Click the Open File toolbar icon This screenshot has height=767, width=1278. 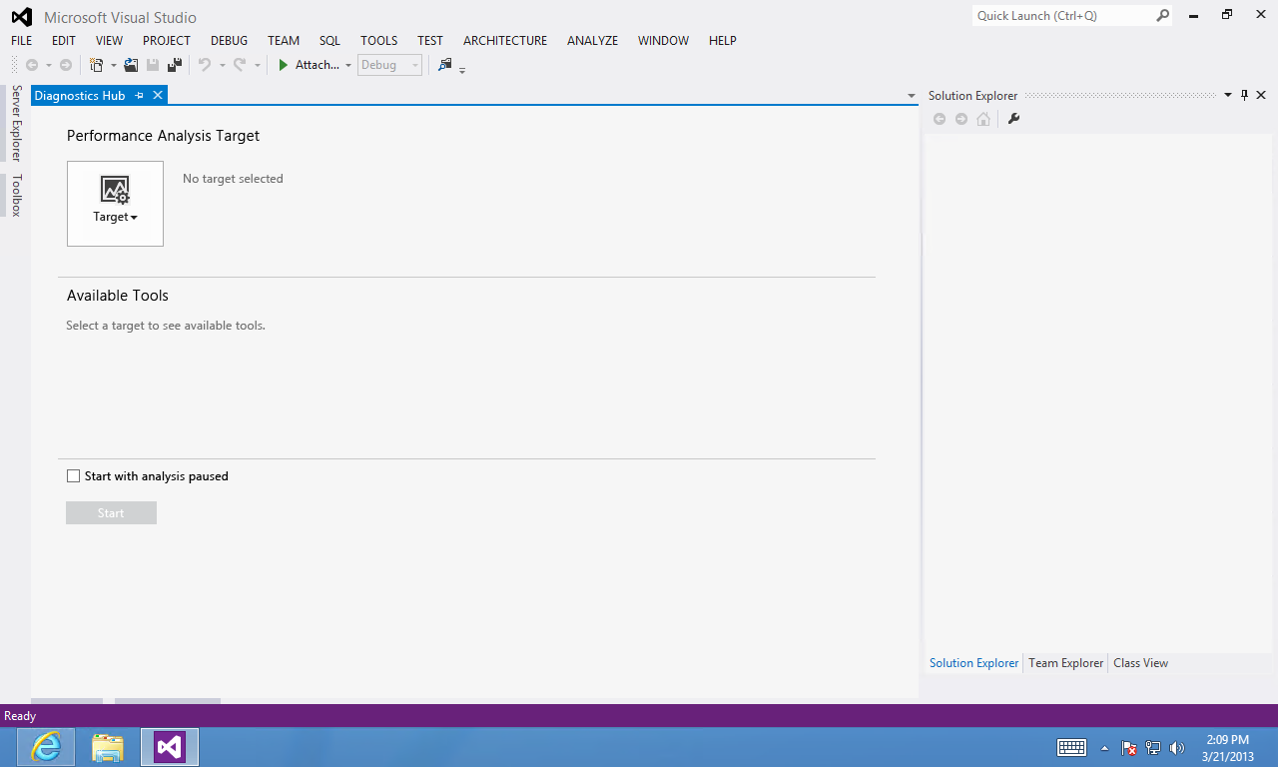pyautogui.click(x=130, y=65)
